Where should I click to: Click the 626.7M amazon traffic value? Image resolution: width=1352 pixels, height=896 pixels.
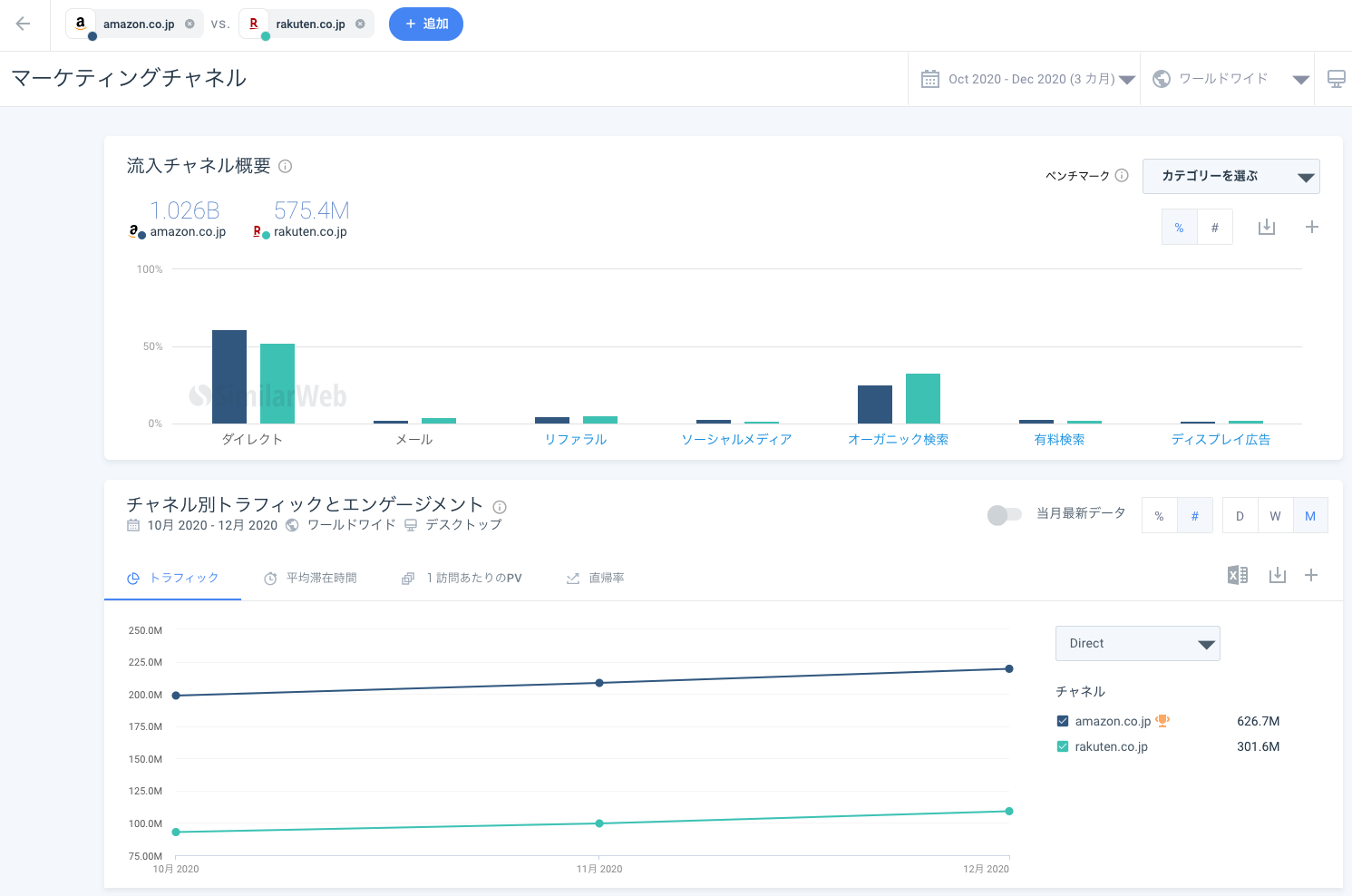click(x=1259, y=721)
